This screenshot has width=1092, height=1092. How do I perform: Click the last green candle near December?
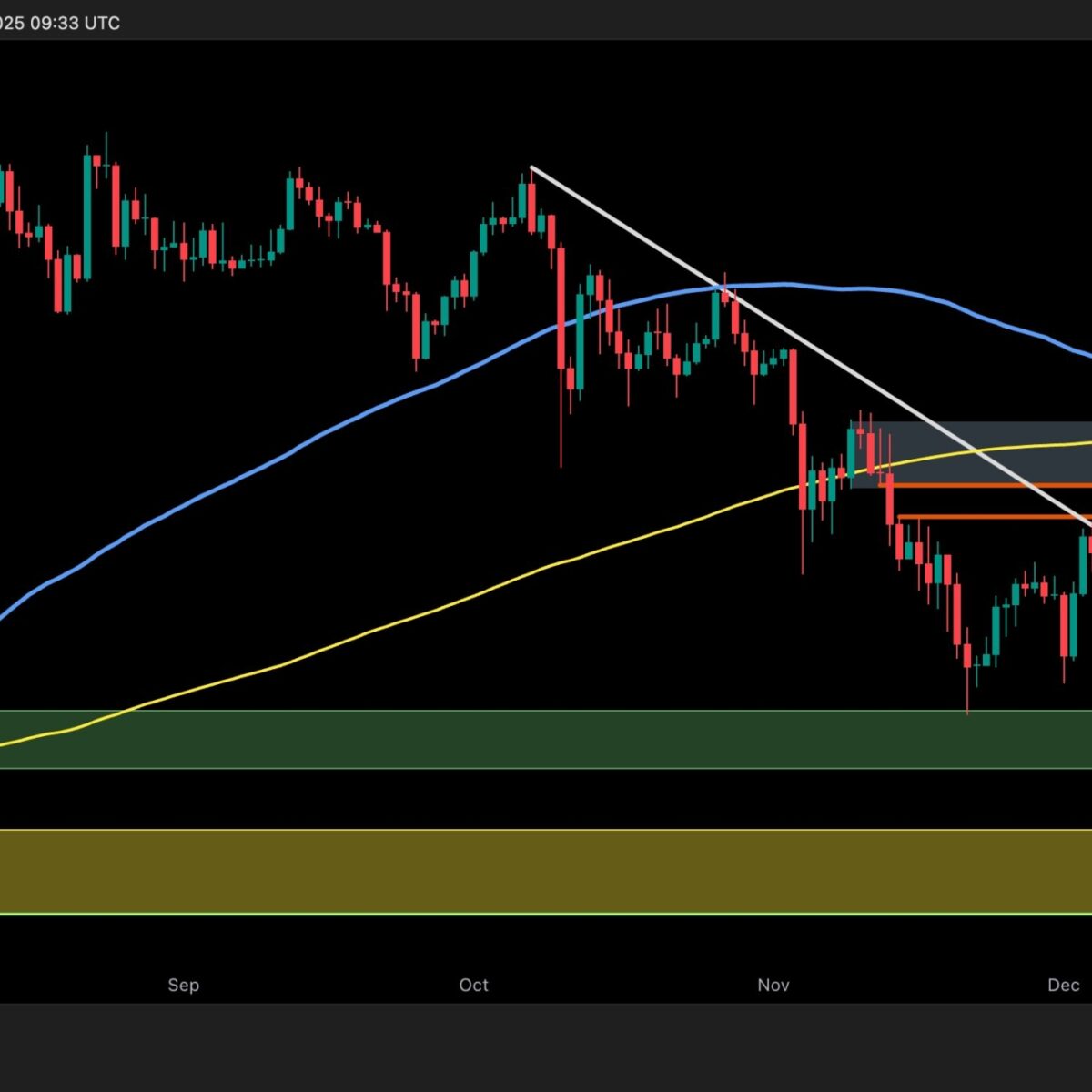(x=1083, y=564)
